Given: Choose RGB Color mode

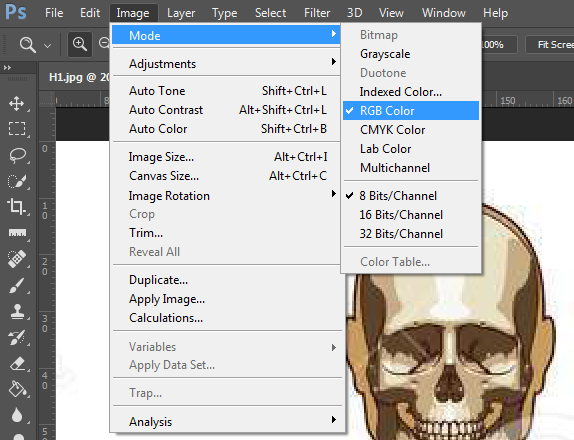Looking at the screenshot, I should coord(411,111).
